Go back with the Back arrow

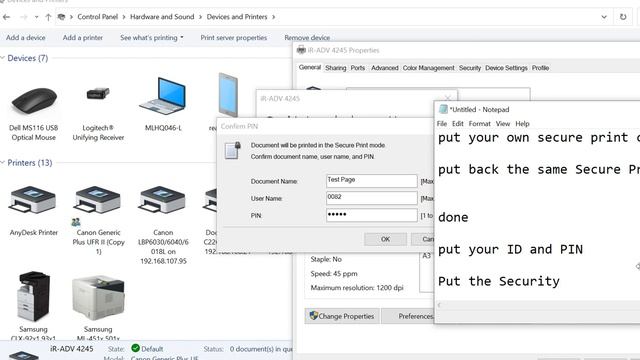pos(7,17)
